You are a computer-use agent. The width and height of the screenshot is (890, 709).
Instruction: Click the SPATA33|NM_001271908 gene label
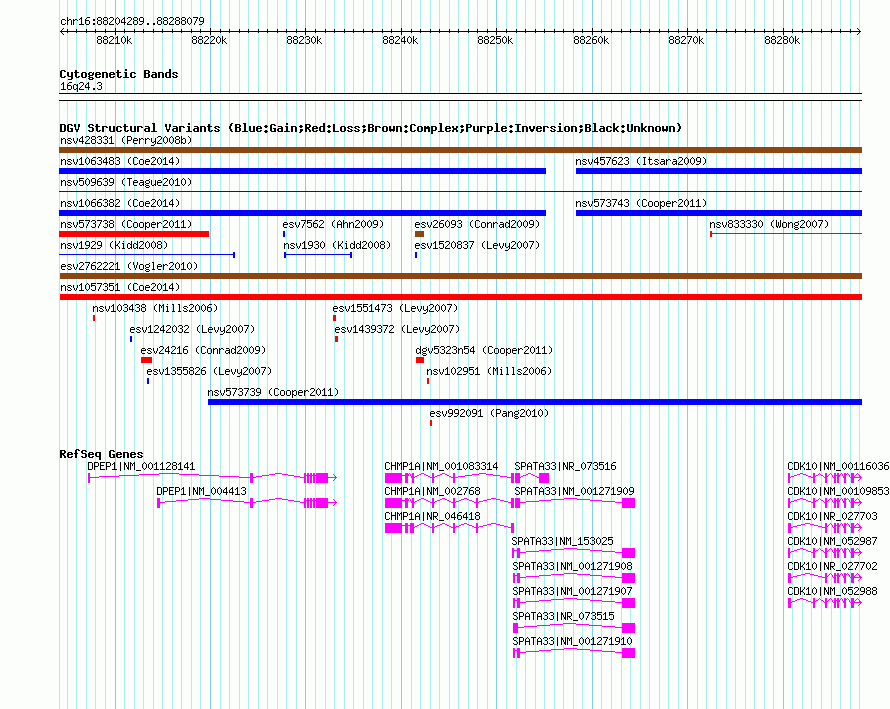click(572, 566)
